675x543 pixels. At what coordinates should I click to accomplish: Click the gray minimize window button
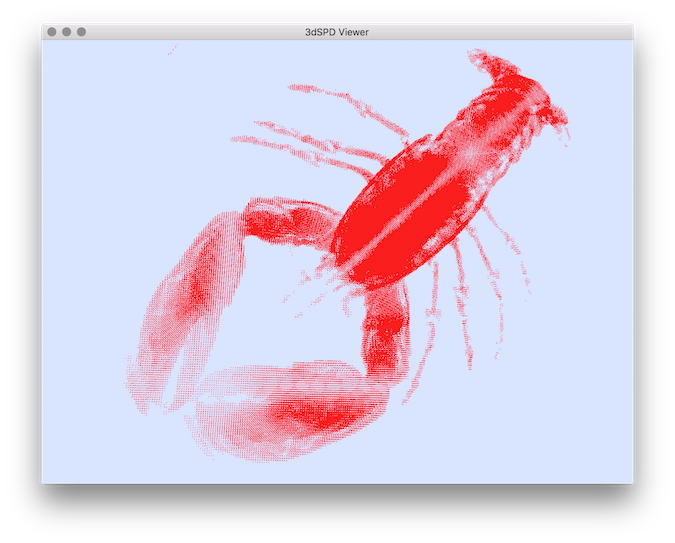coord(67,32)
